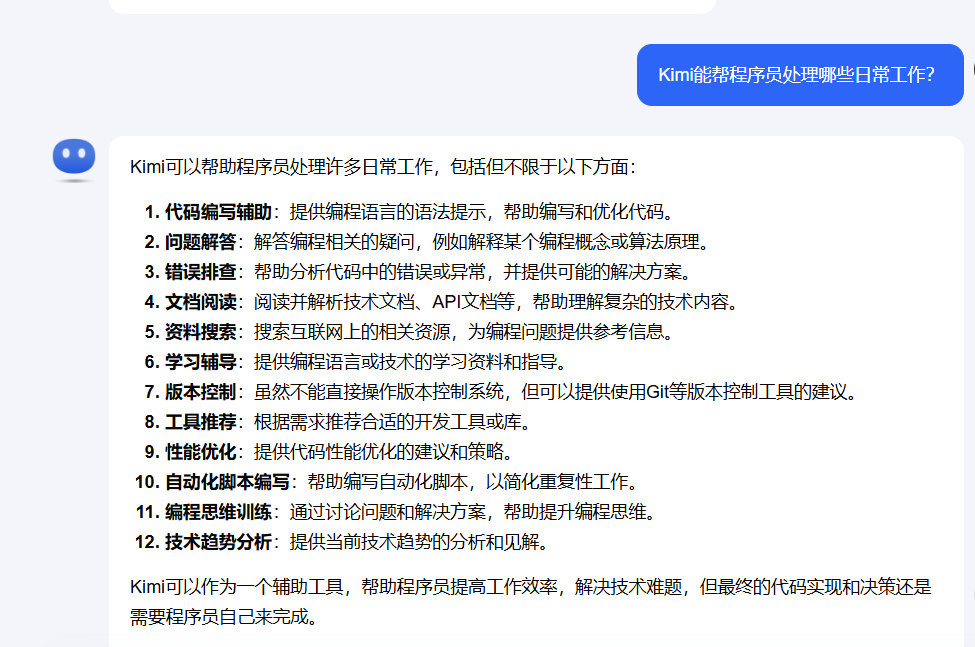
Task: Click the description "阅读并解析技术文档、API文档等"
Action: [x=384, y=302]
